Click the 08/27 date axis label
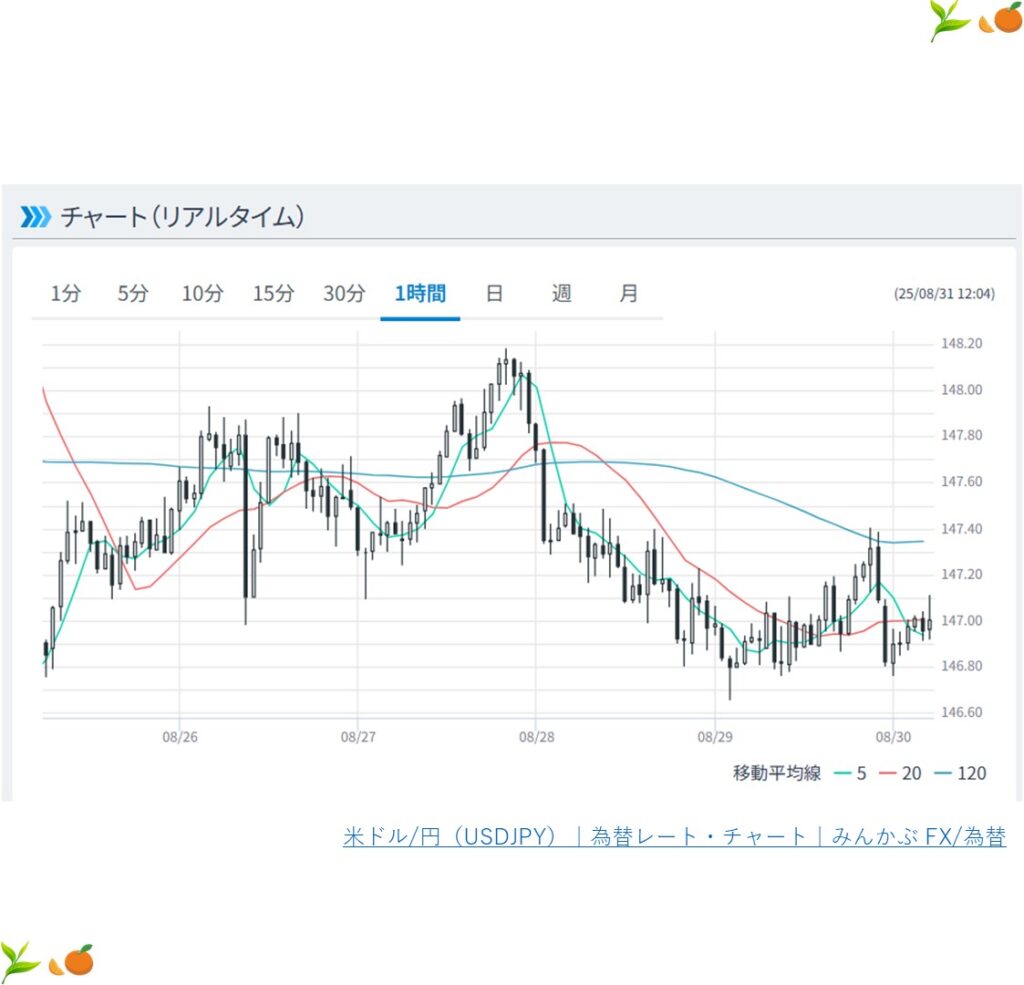The height and width of the screenshot is (985, 1024). point(358,737)
